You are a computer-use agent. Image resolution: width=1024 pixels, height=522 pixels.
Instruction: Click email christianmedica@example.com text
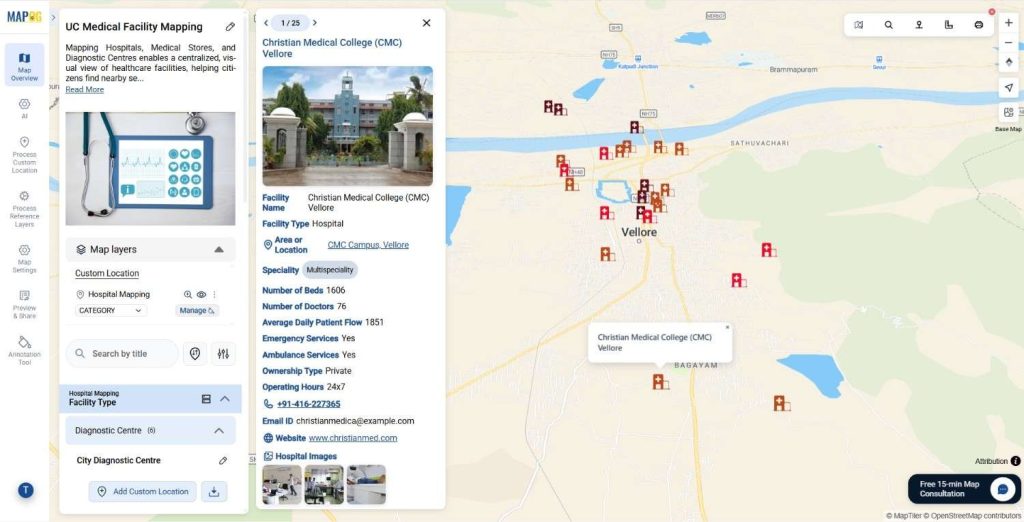coord(355,421)
